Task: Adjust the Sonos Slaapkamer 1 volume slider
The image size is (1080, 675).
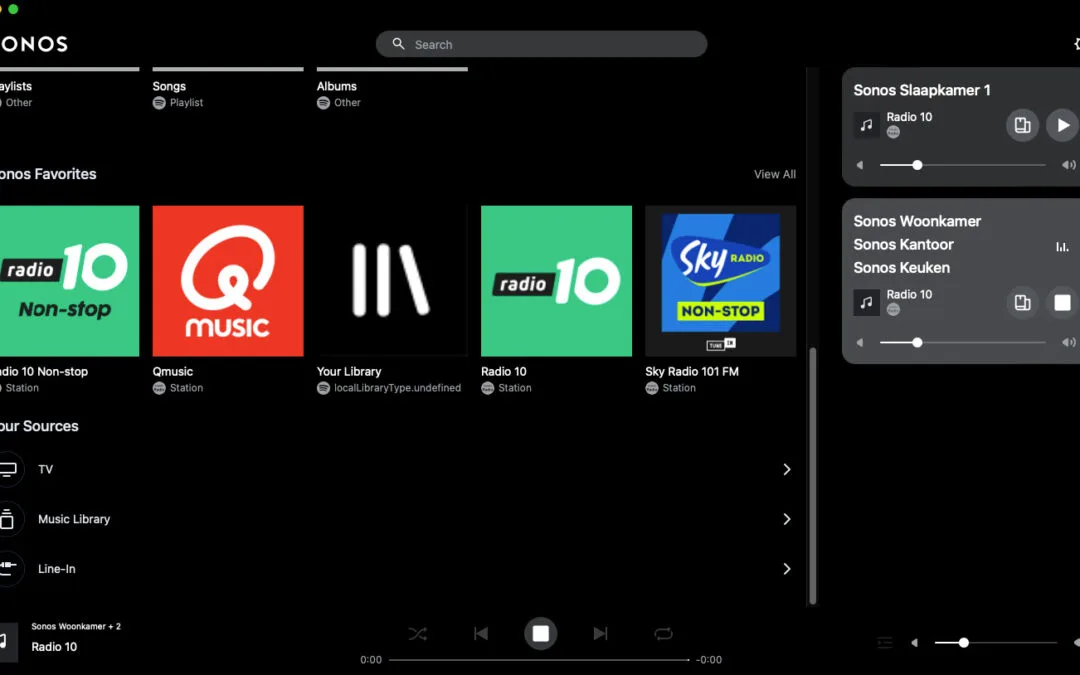Action: pos(962,165)
